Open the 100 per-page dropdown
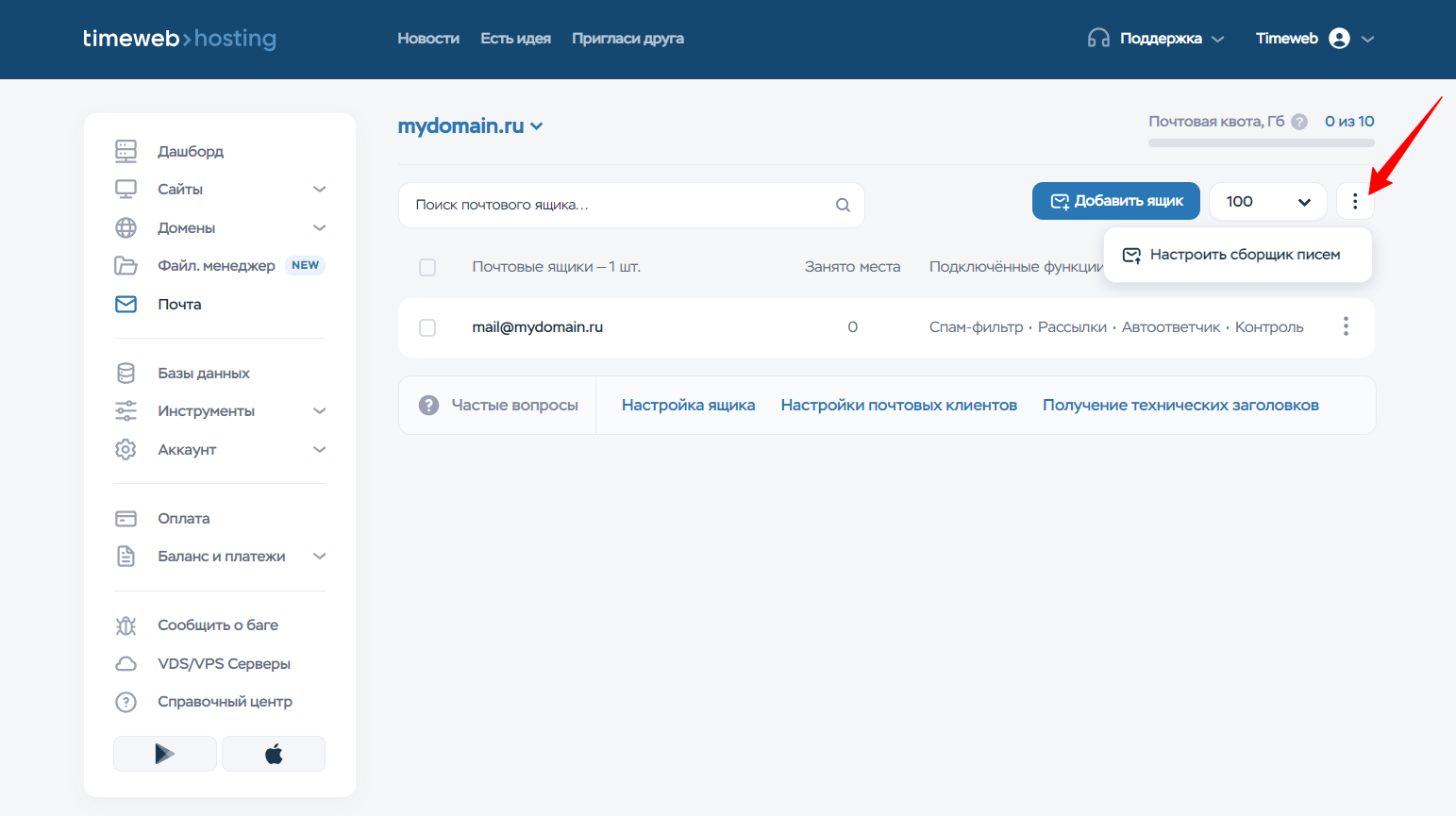 (x=1267, y=201)
